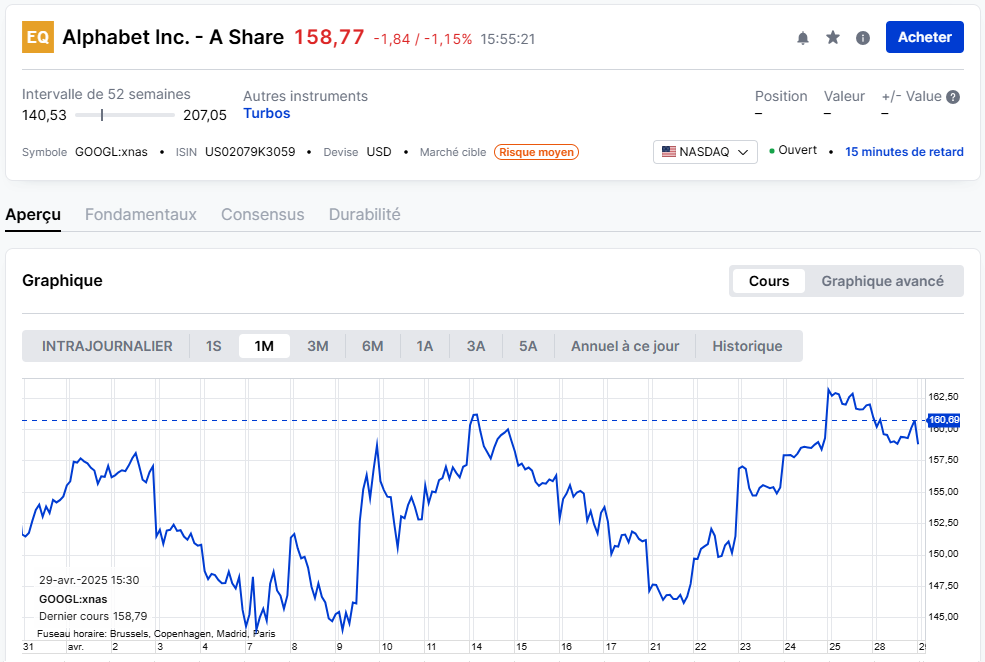Select the 1M chart period
Image resolution: width=985 pixels, height=662 pixels.
pos(264,346)
